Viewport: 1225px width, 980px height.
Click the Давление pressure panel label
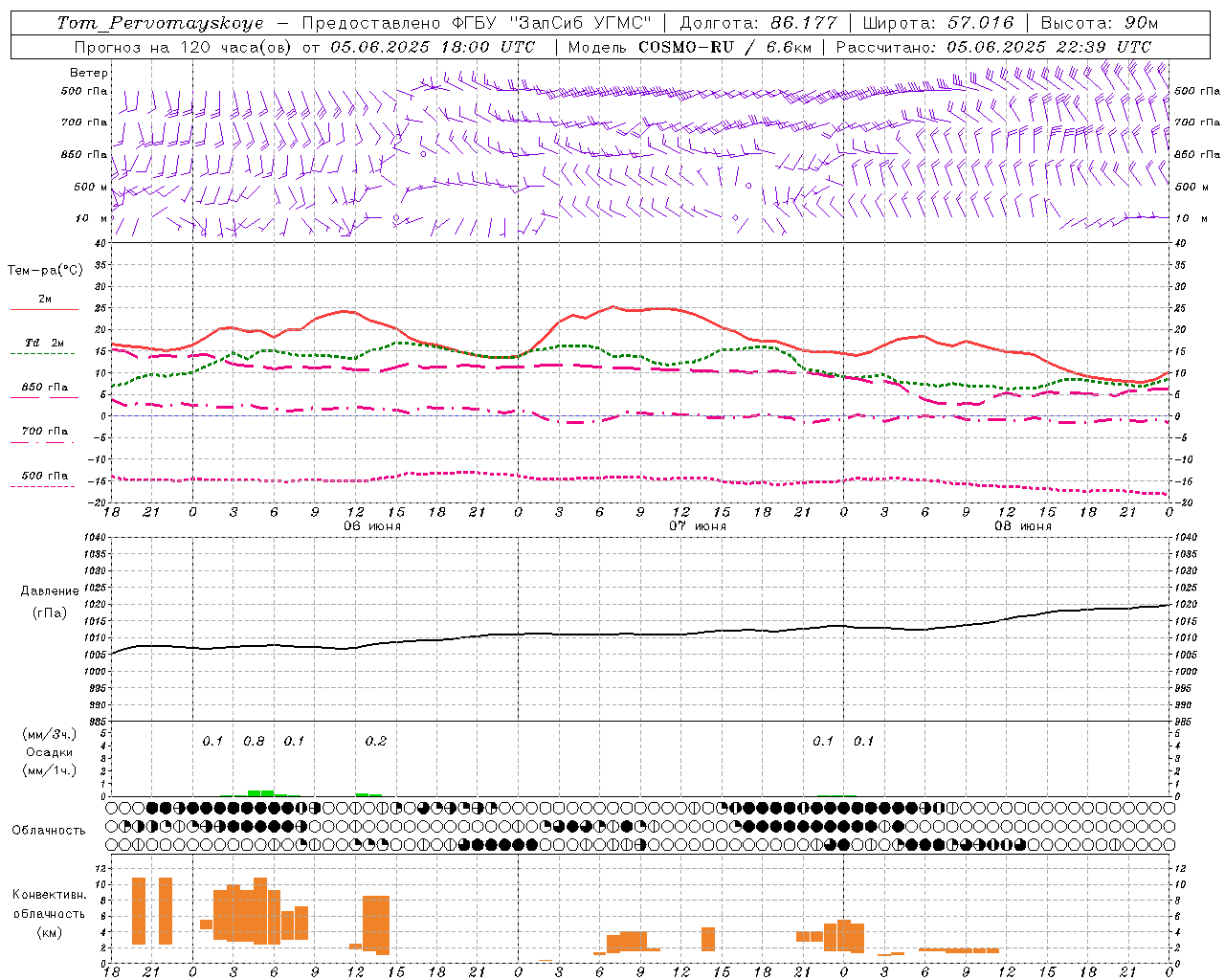pyautogui.click(x=49, y=591)
